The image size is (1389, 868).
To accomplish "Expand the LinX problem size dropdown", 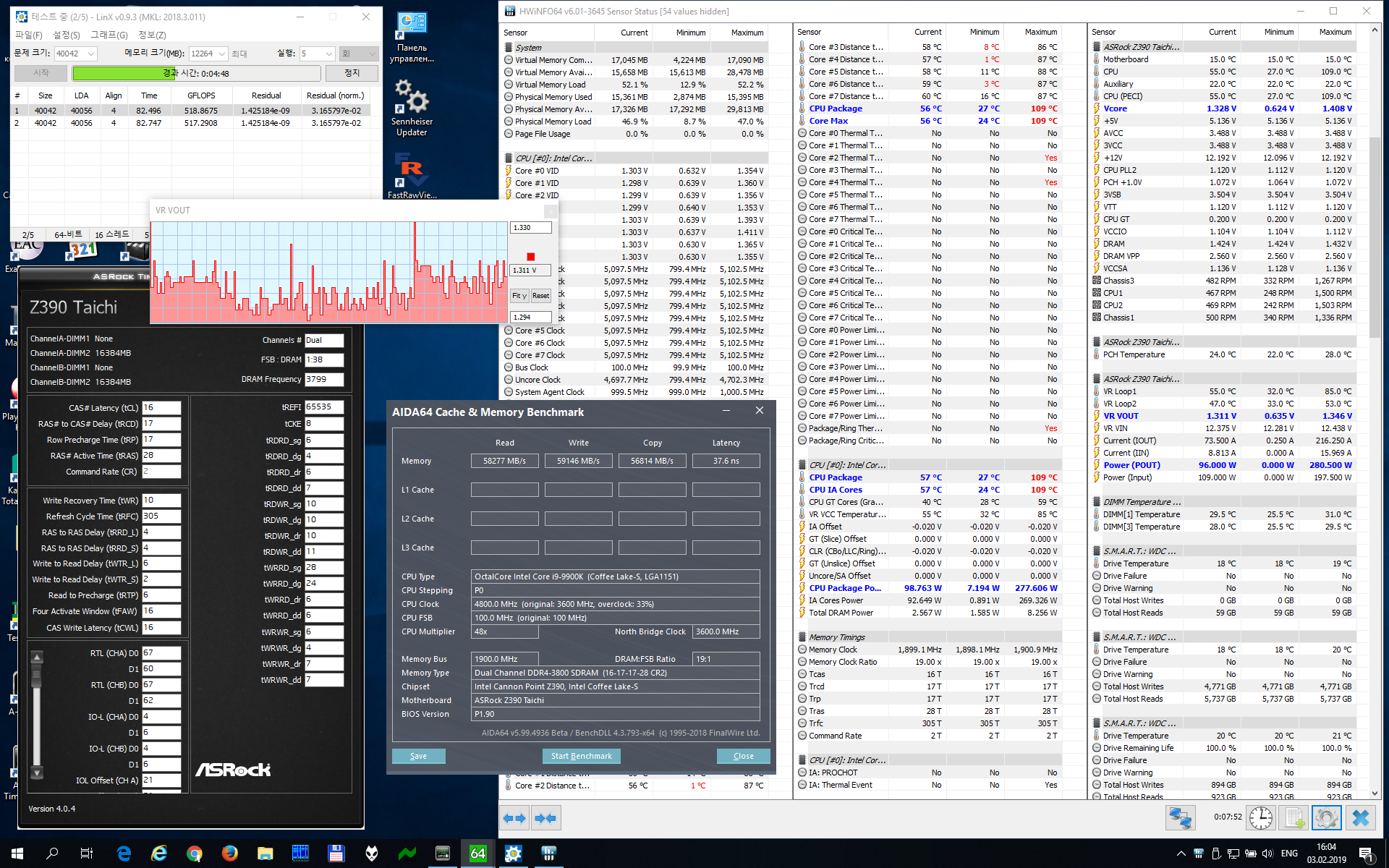I will click(91, 54).
